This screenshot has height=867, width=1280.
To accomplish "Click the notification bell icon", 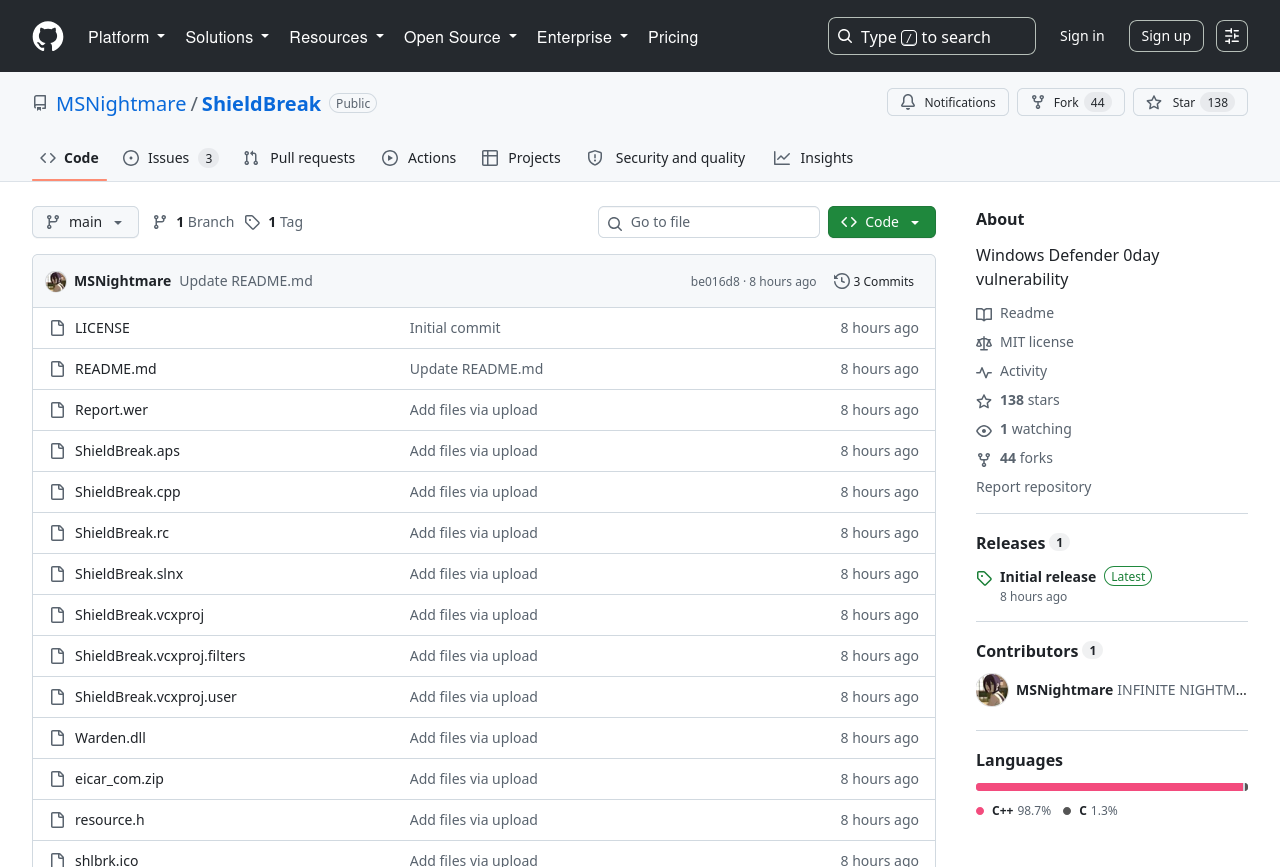I will 908,102.
